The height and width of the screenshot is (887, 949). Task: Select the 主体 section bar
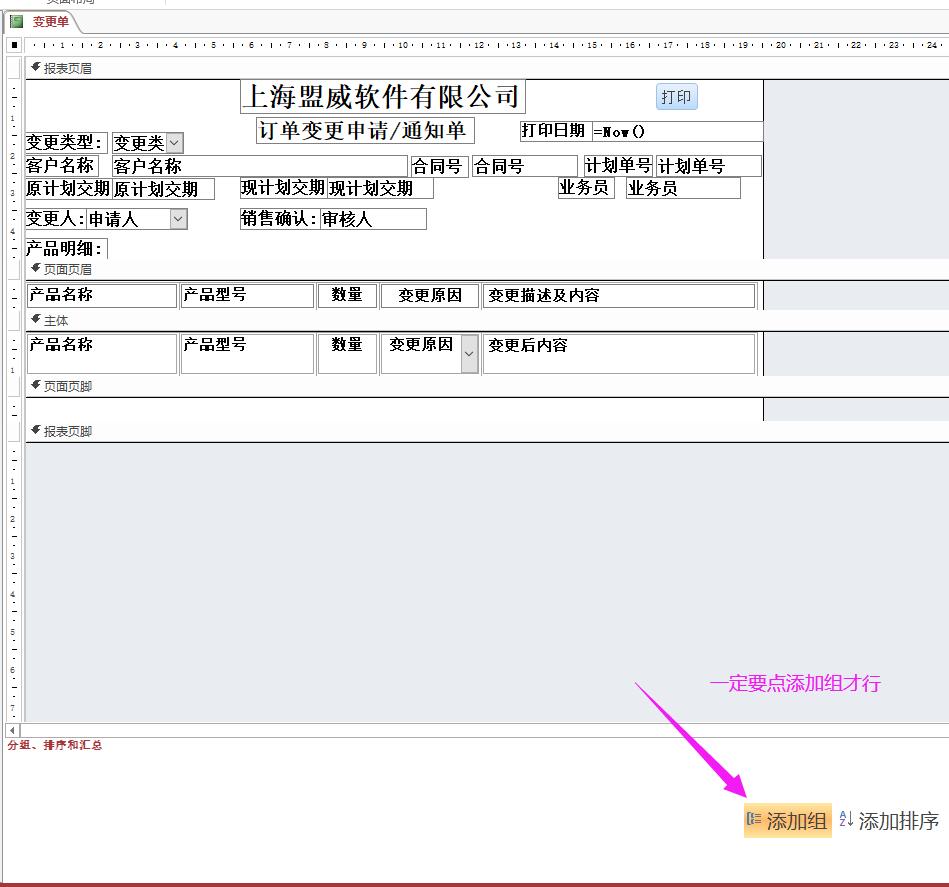(487, 321)
